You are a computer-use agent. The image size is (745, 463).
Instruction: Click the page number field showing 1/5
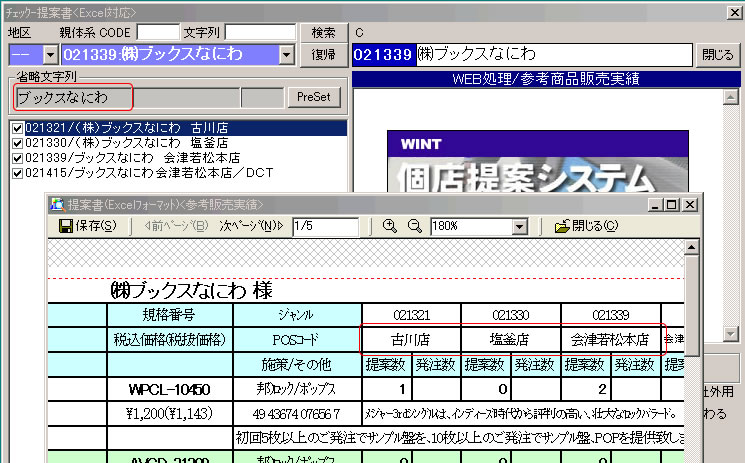325,226
